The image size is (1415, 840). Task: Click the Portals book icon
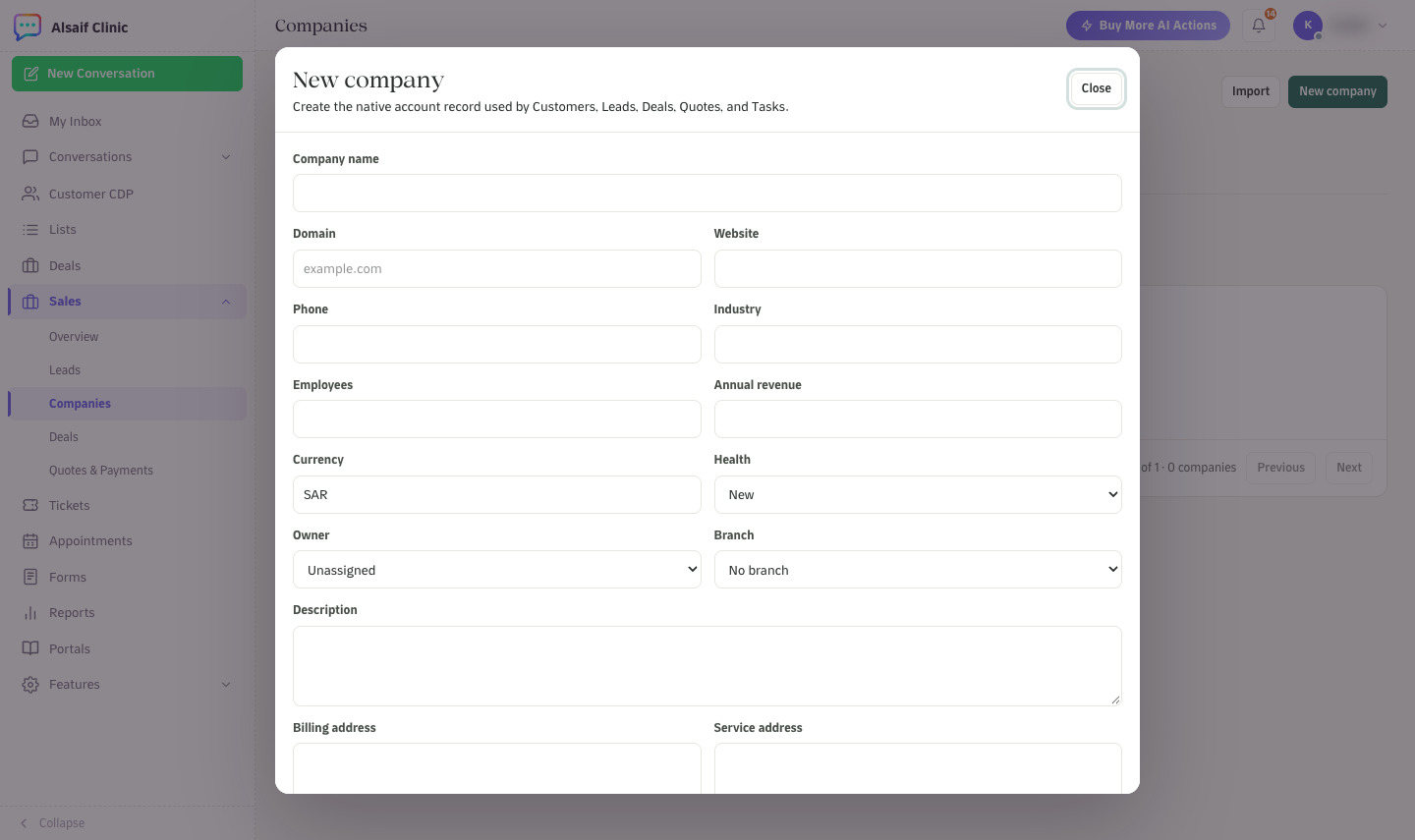pyautogui.click(x=30, y=648)
